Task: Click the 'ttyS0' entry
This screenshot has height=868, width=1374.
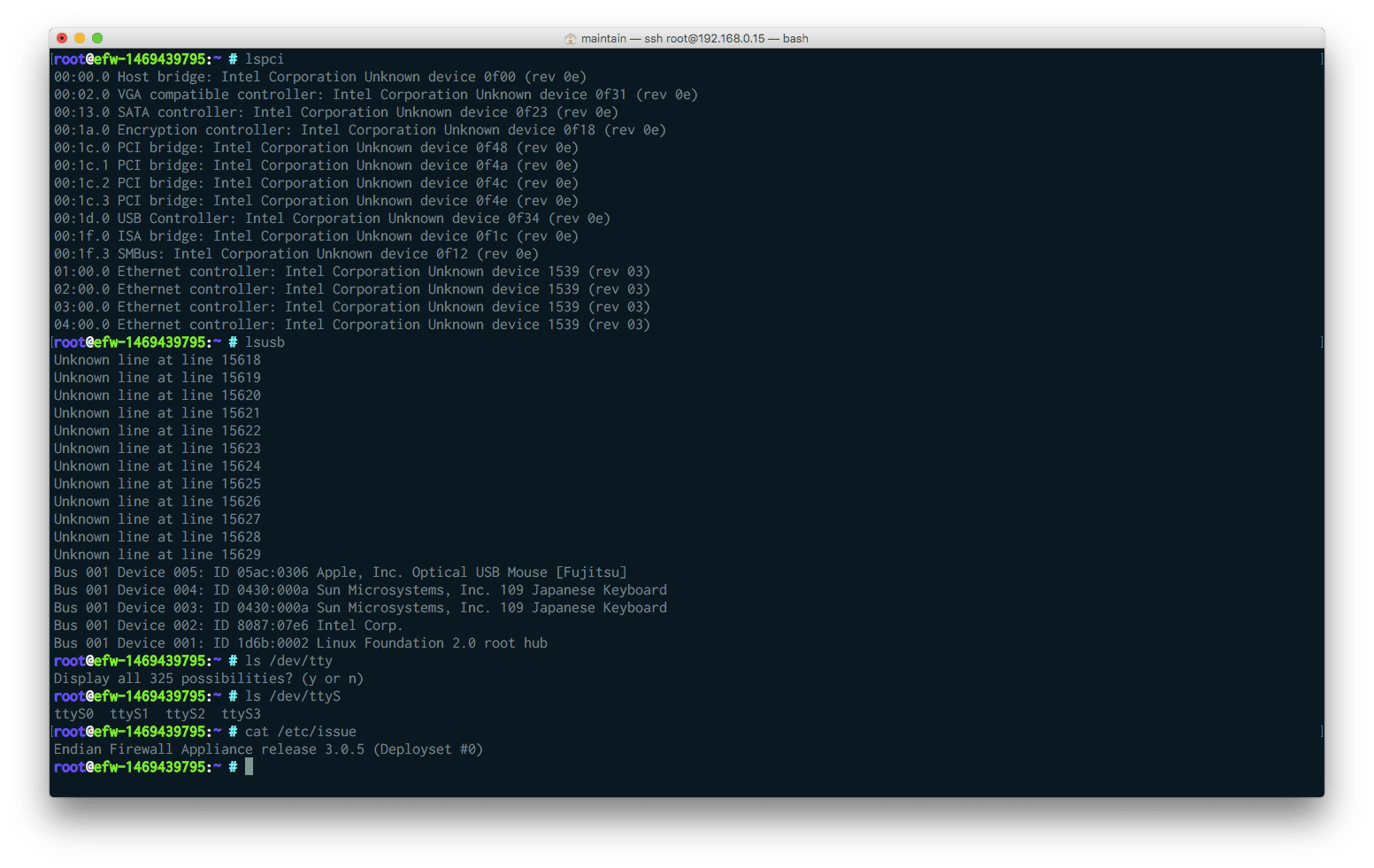Action: 73,714
